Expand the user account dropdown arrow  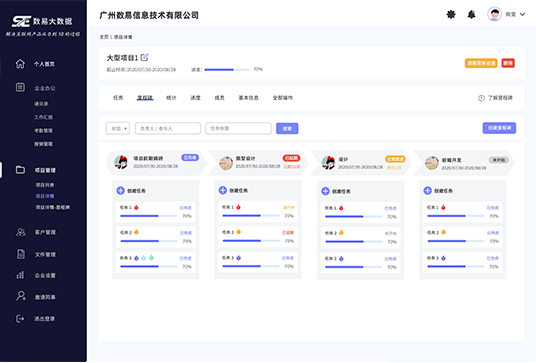pyautogui.click(x=522, y=14)
